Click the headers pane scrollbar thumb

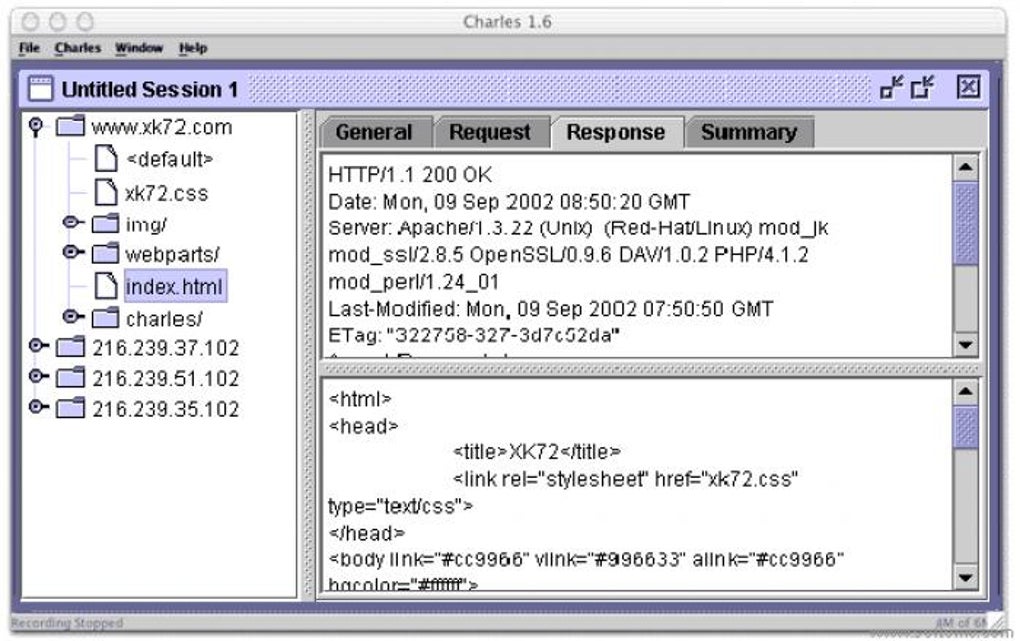point(965,223)
